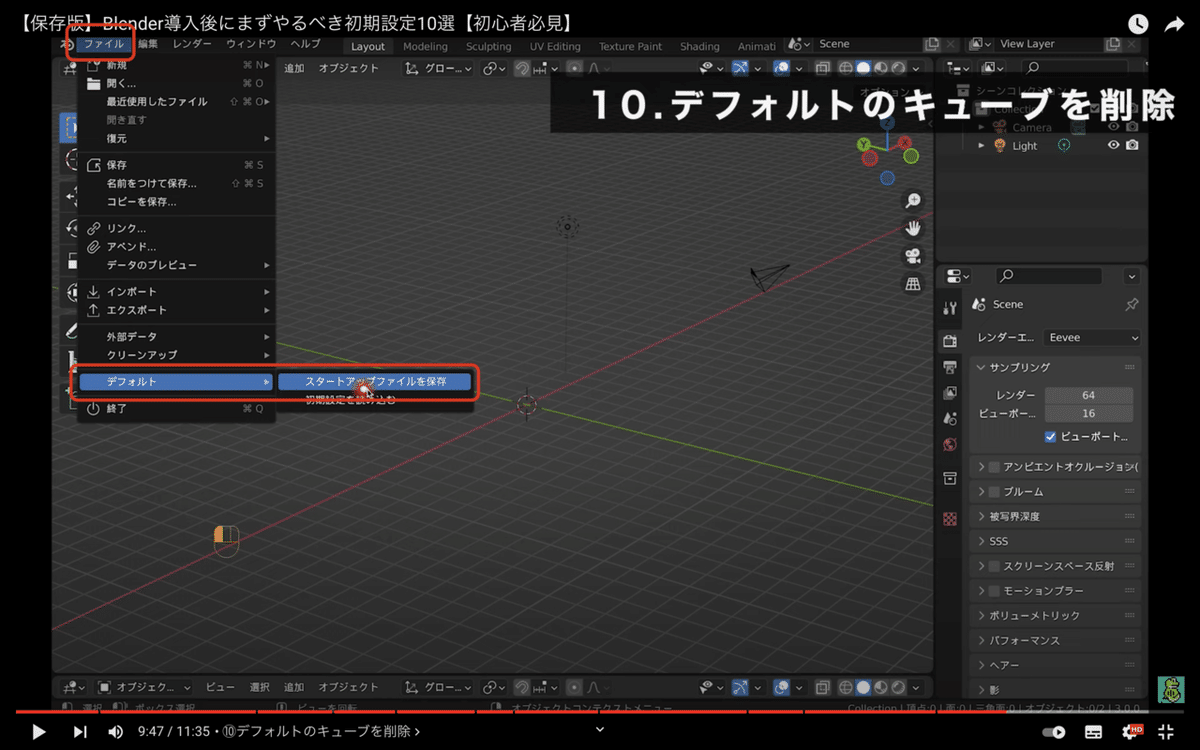1200x750 pixels.
Task: Open Texture properties checker tab icon
Action: (x=950, y=519)
